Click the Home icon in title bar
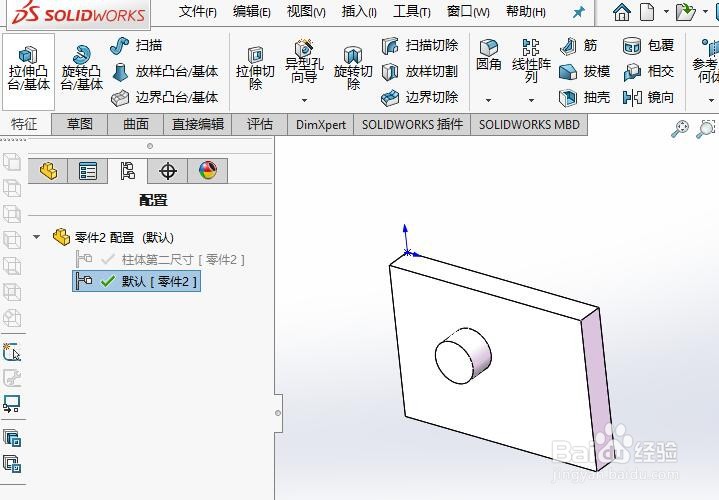 (x=622, y=12)
